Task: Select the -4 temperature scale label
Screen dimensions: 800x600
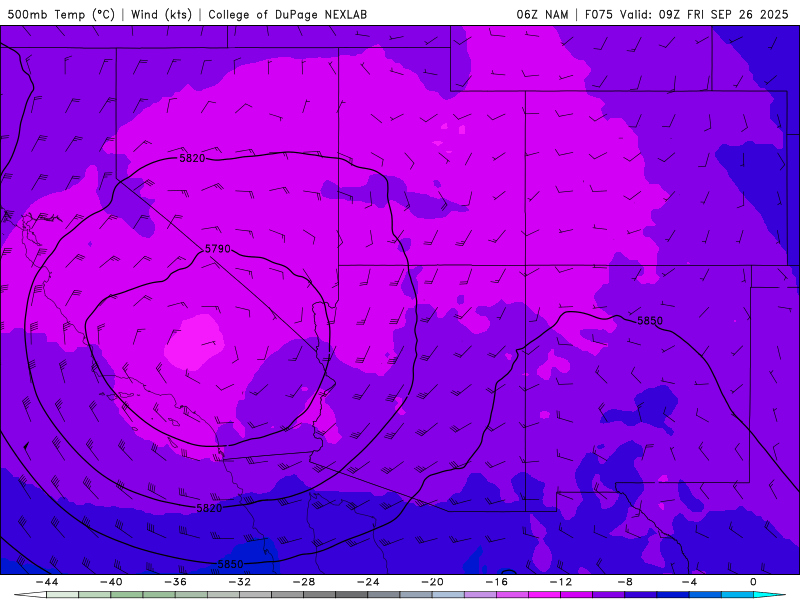Action: click(x=690, y=582)
